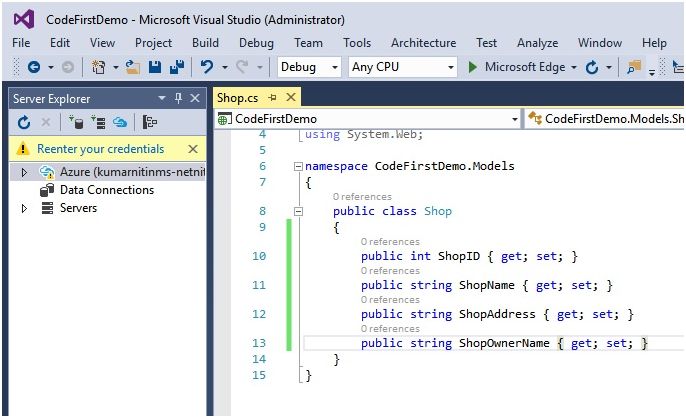
Task: Open the Edit menu
Action: 60,43
